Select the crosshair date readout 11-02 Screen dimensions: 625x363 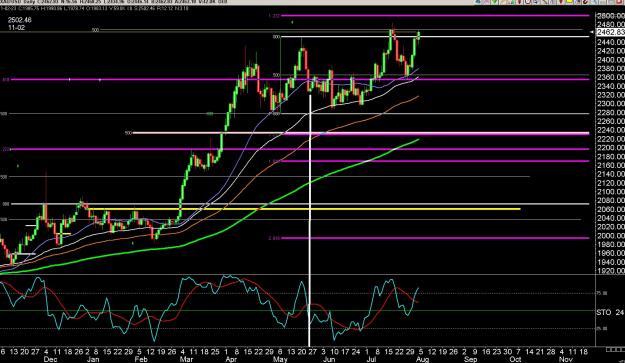(x=16, y=28)
